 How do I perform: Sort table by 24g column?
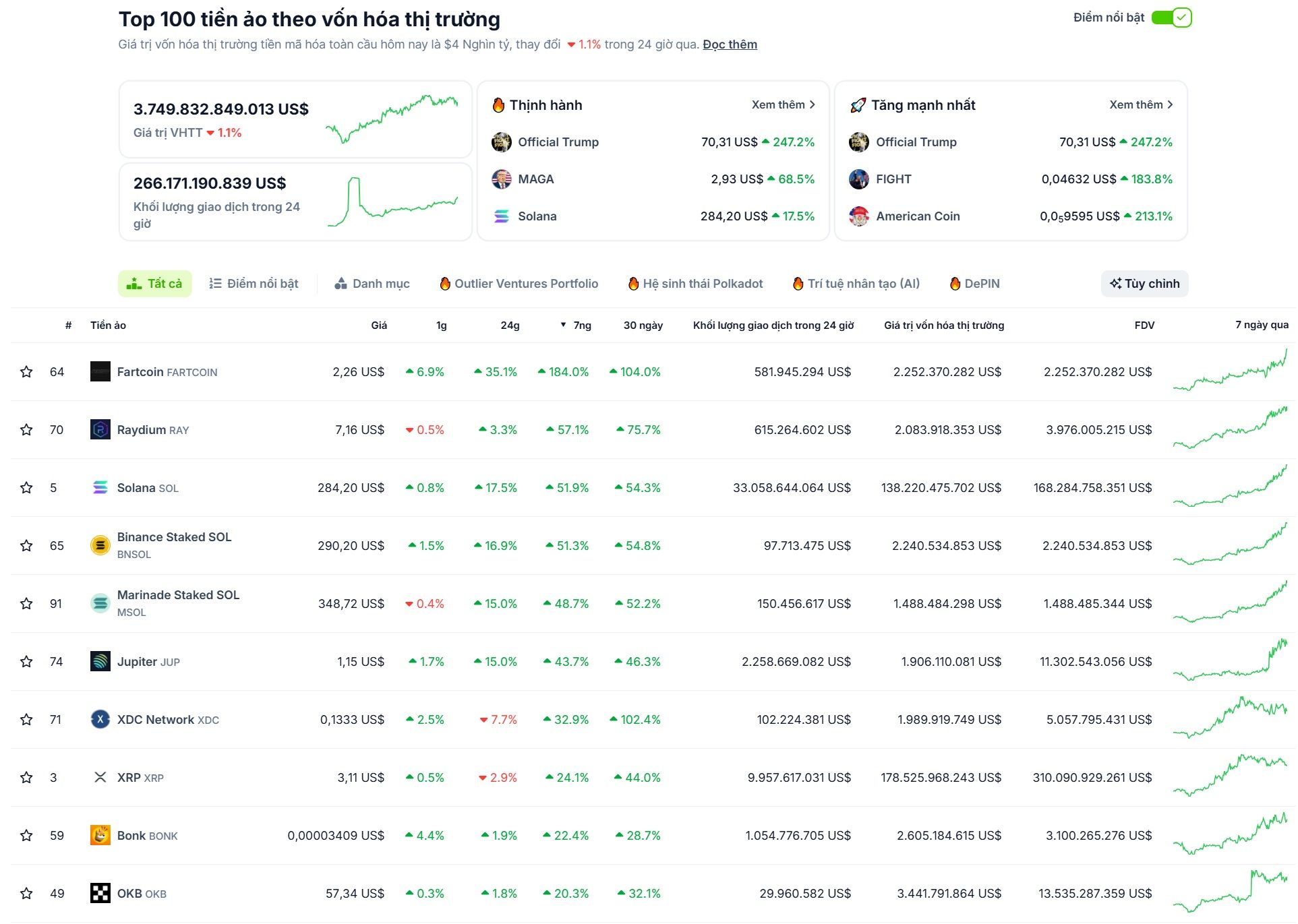point(510,325)
